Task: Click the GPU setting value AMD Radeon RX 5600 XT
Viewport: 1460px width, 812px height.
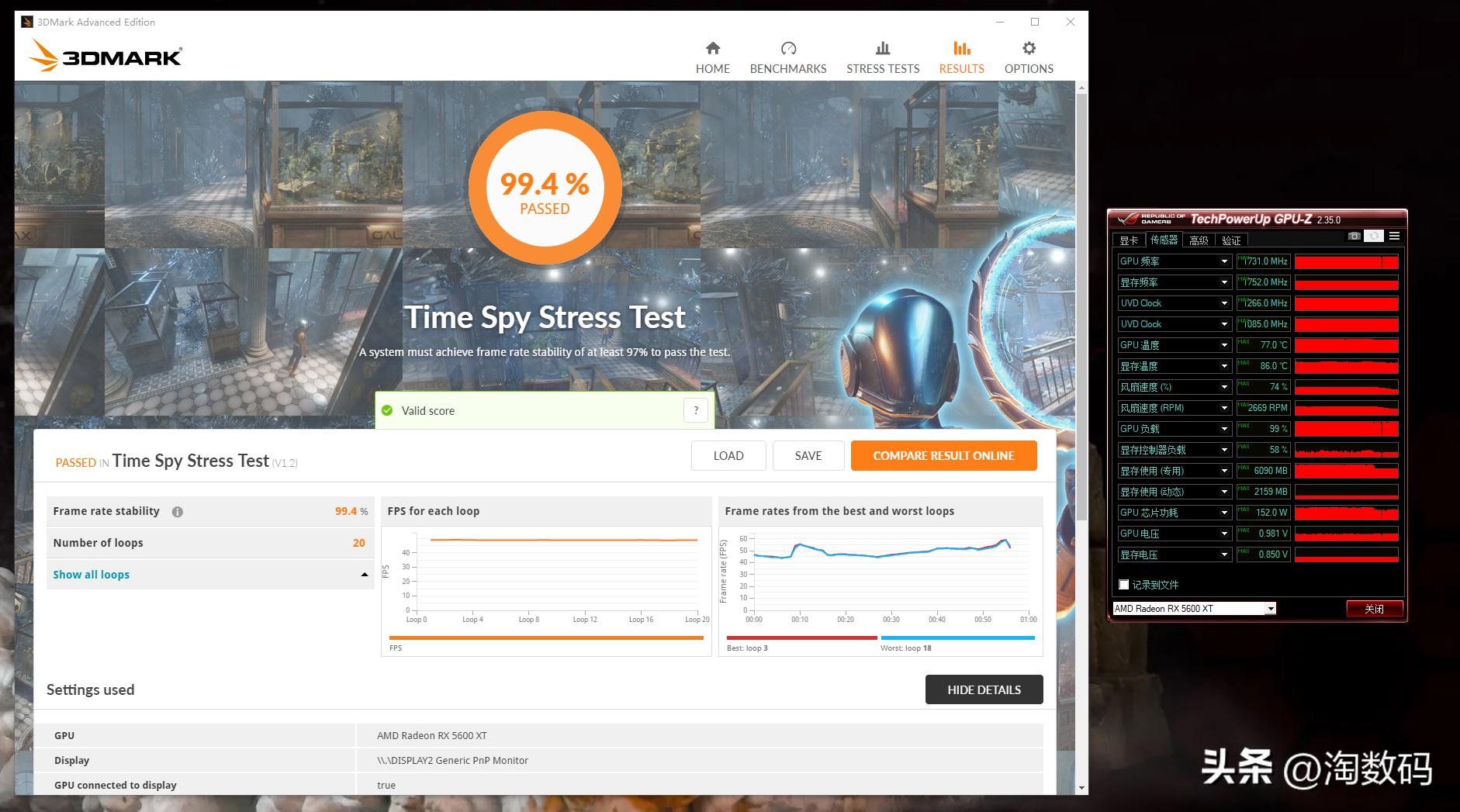Action: coord(432,735)
